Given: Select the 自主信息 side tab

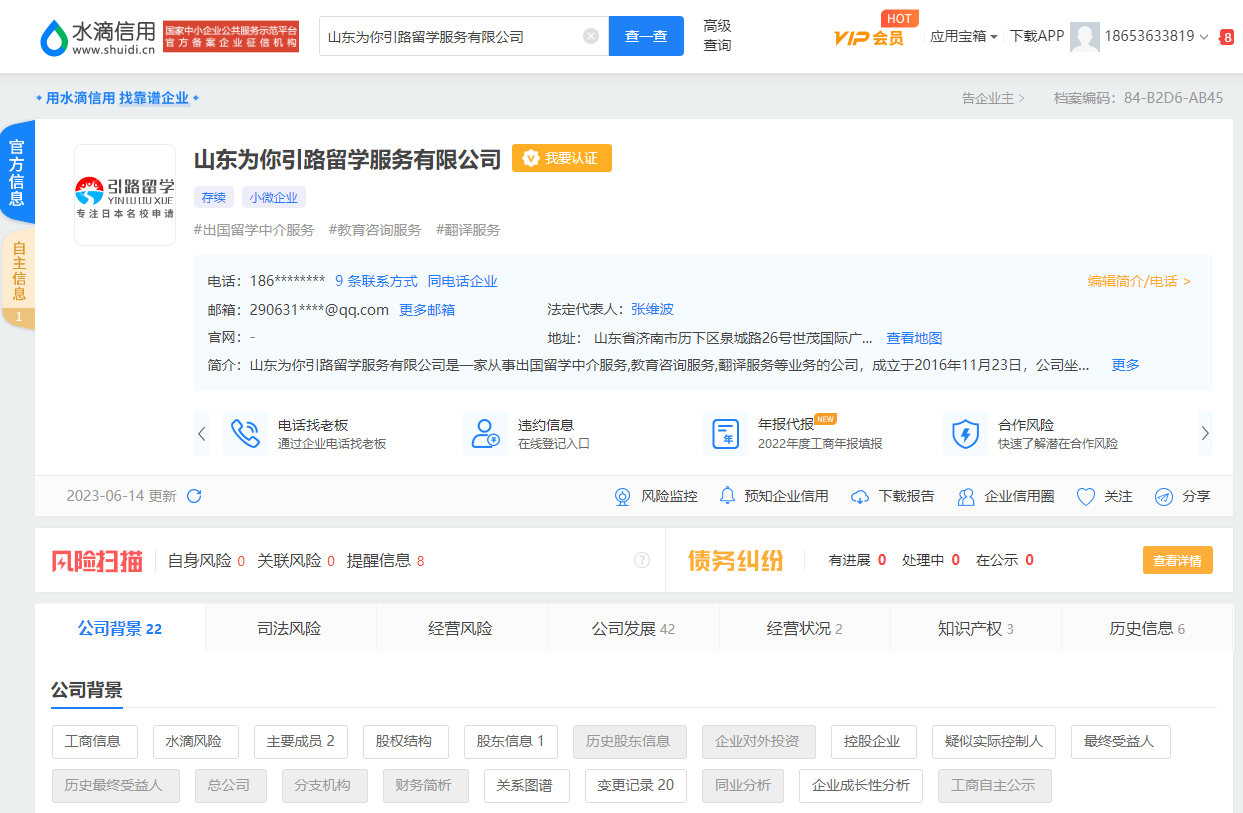Looking at the screenshot, I should [x=17, y=278].
